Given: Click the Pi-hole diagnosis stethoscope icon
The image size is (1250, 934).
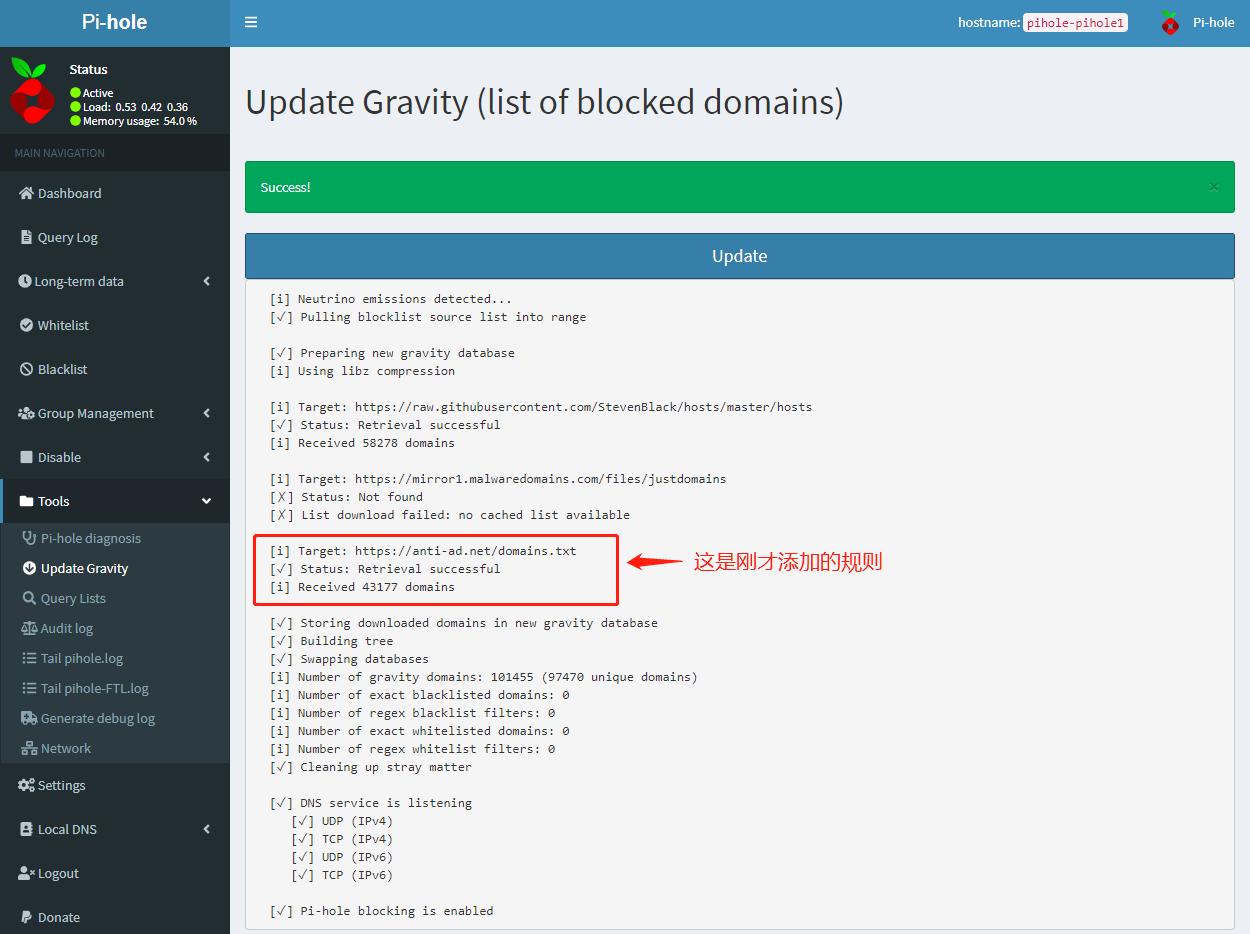Looking at the screenshot, I should (29, 538).
